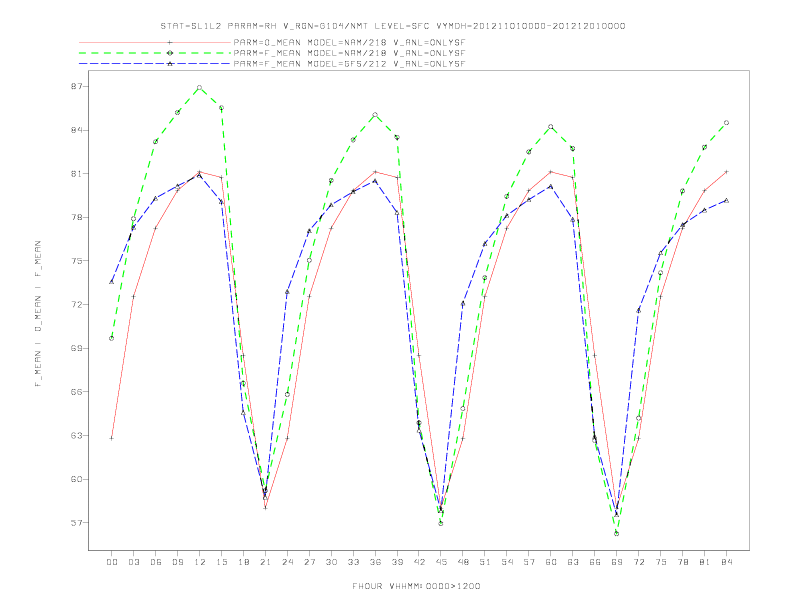Image resolution: width=792 pixels, height=612 pixels.
Task: Click x-axis hour label 63
Action: (573, 562)
